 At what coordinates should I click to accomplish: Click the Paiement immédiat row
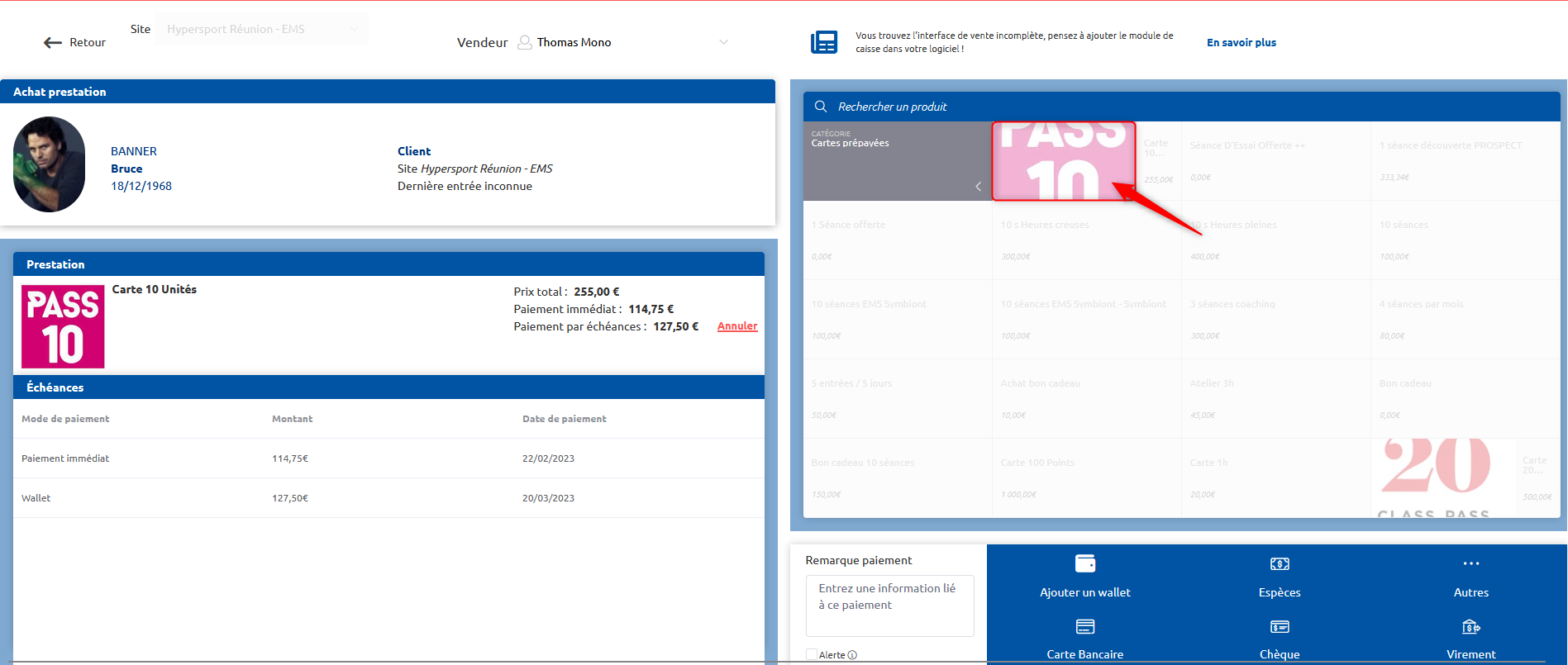pos(388,458)
